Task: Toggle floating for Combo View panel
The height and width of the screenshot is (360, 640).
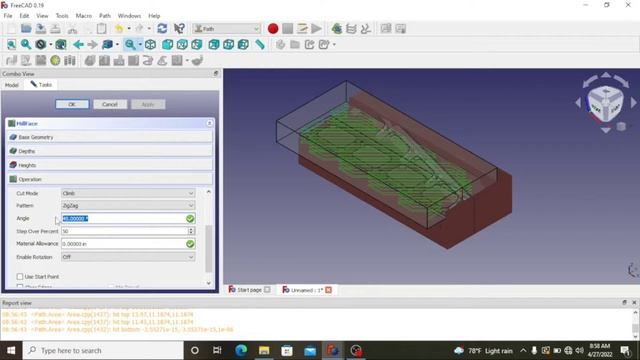Action: [216, 73]
